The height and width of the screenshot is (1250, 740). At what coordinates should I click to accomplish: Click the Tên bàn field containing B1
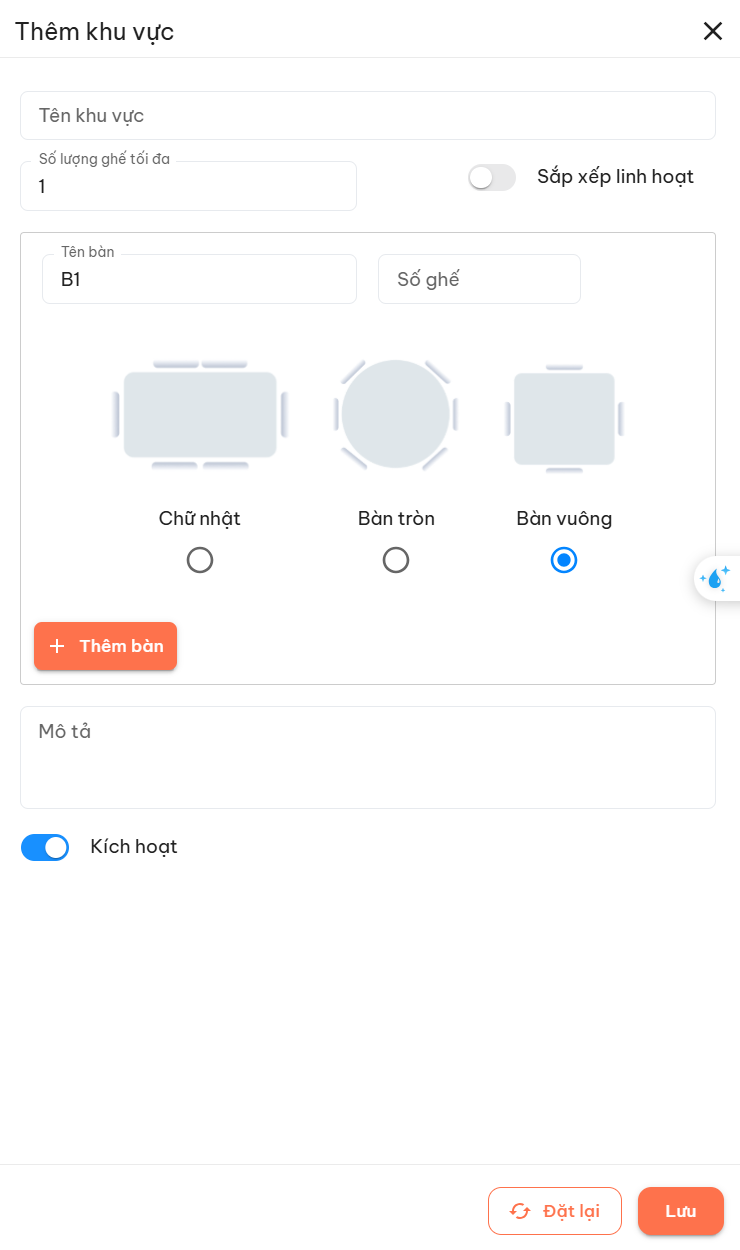[199, 280]
